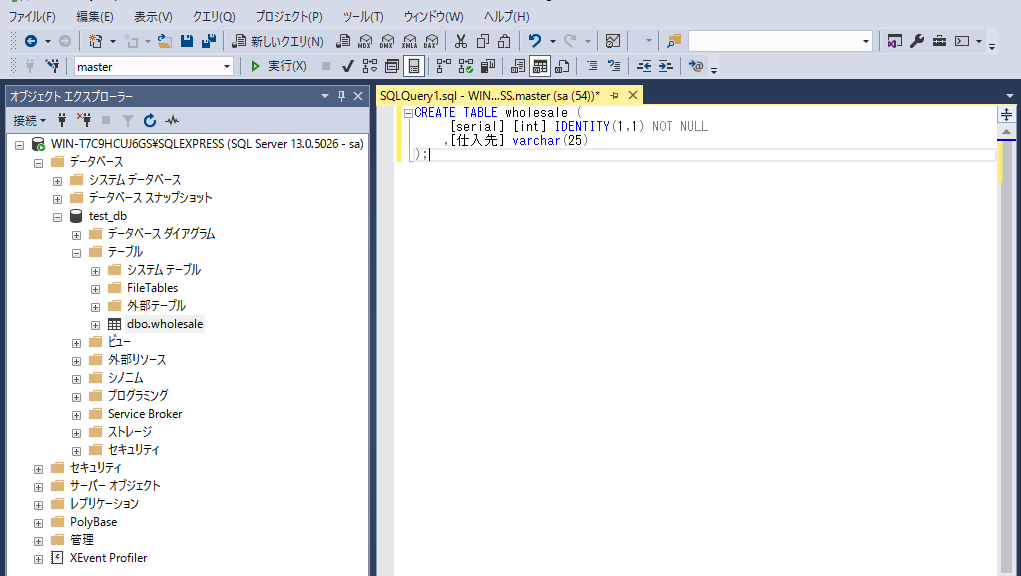Viewport: 1021px width, 576px height.
Task: Open the クエリ(Q) menu
Action: tap(214, 17)
